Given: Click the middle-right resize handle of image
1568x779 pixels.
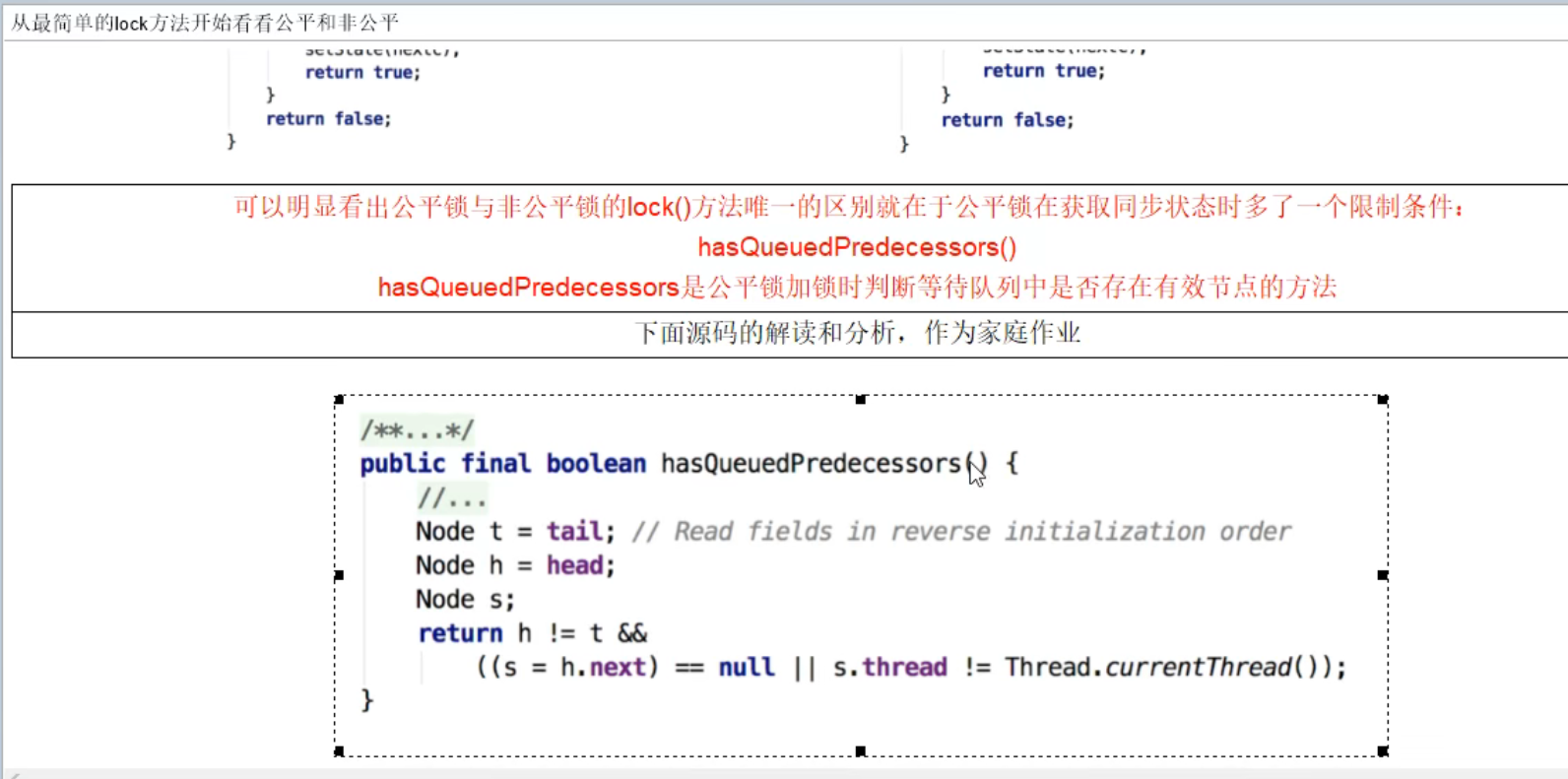Looking at the screenshot, I should coord(1383,575).
